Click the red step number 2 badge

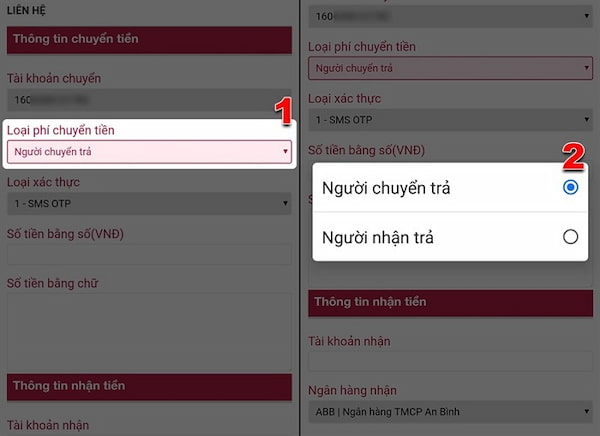pyautogui.click(x=572, y=155)
